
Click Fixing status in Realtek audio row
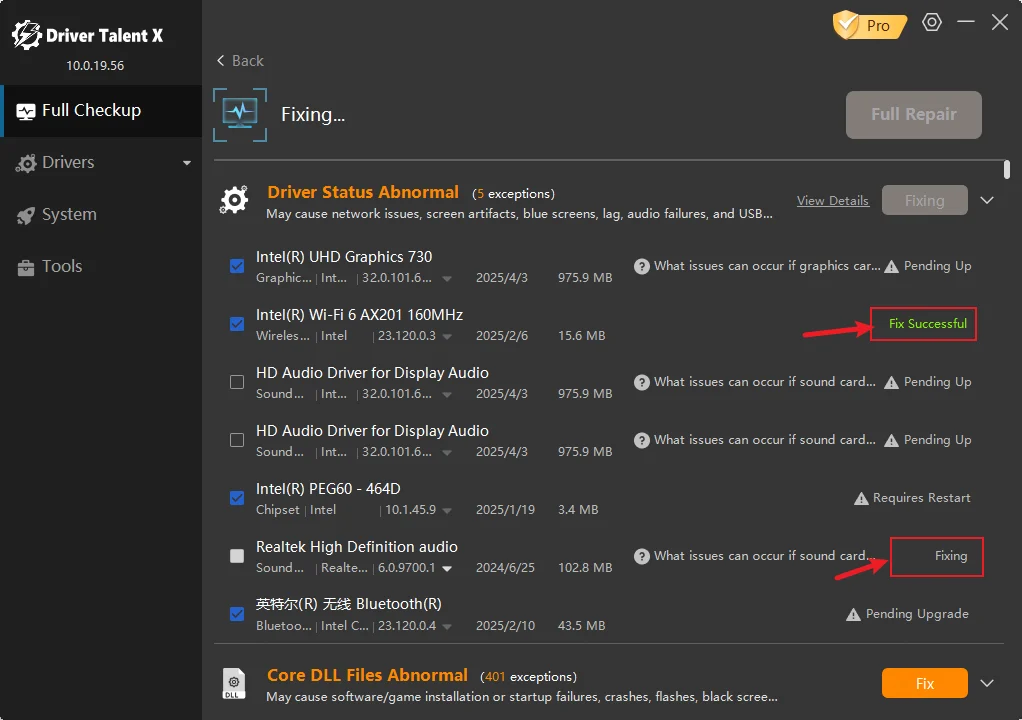pyautogui.click(x=951, y=556)
